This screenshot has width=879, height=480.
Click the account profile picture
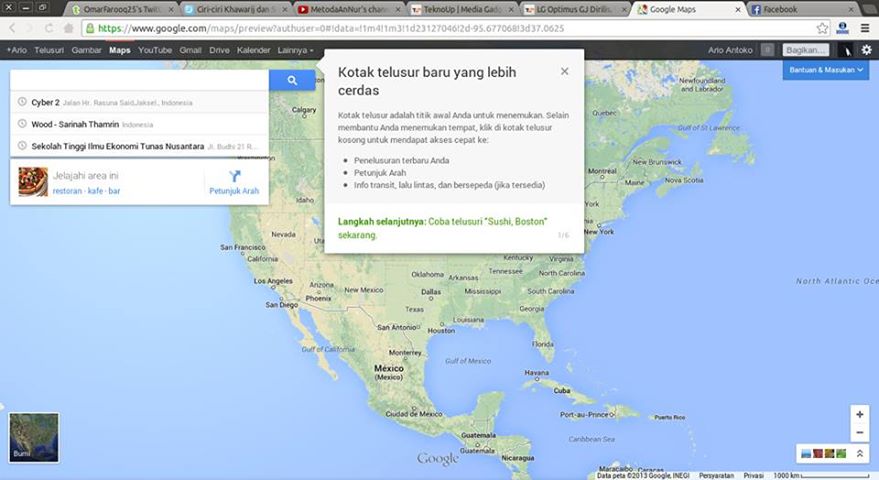click(845, 50)
